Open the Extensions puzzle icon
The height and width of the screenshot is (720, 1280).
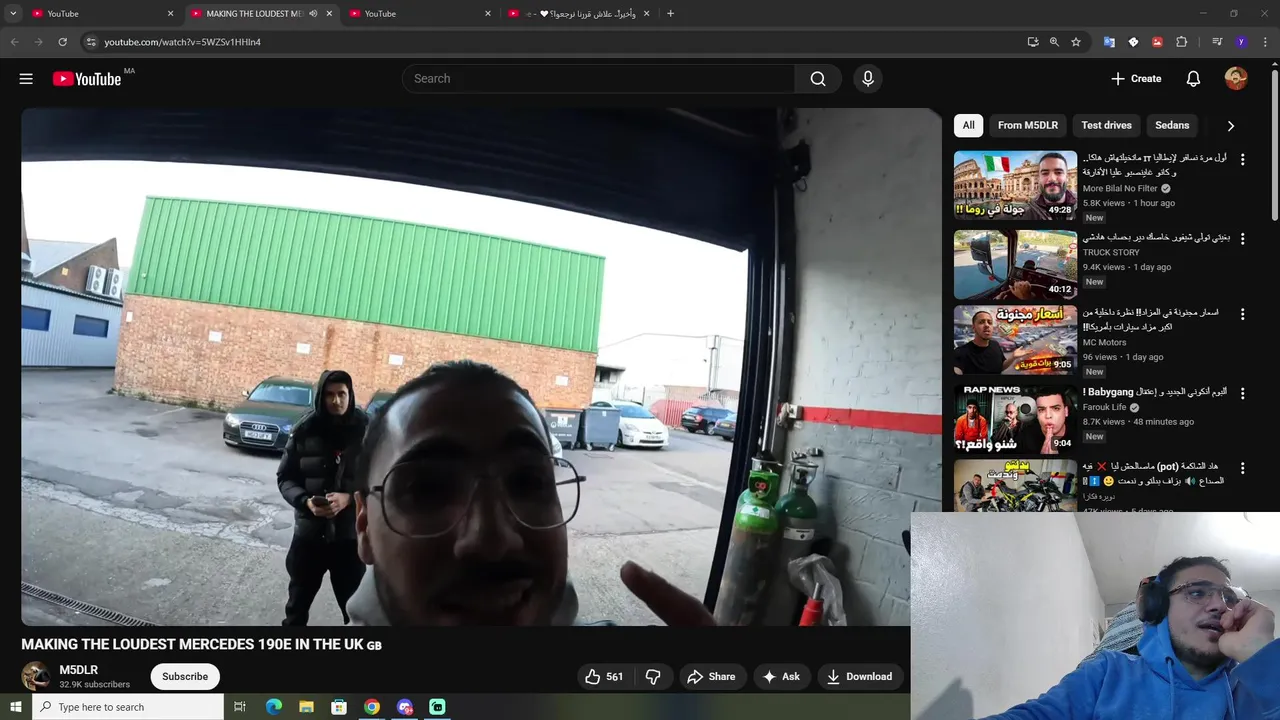point(1181,42)
